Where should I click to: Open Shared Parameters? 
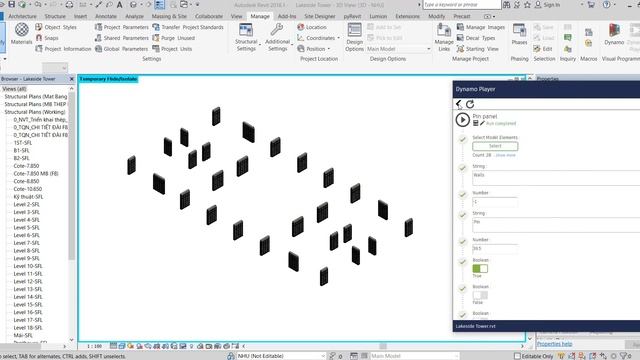(121, 38)
